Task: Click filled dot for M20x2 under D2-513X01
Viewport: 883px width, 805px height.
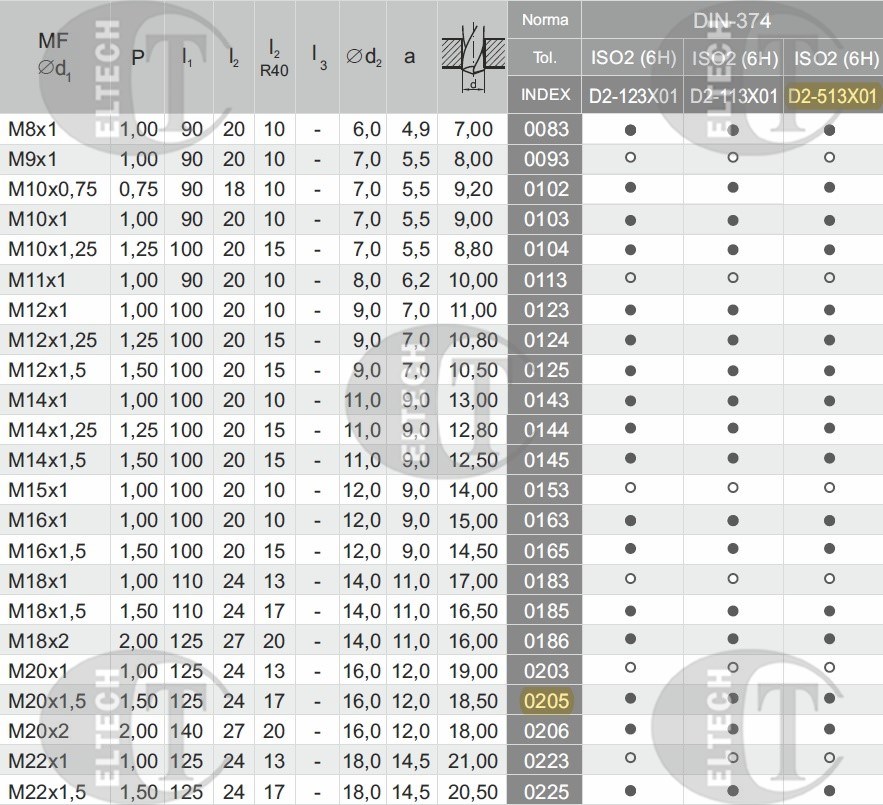Action: tap(832, 731)
